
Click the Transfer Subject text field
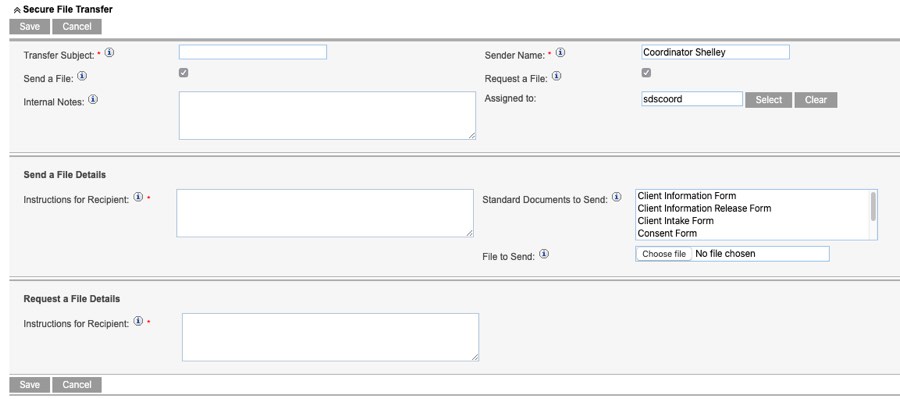coord(253,52)
